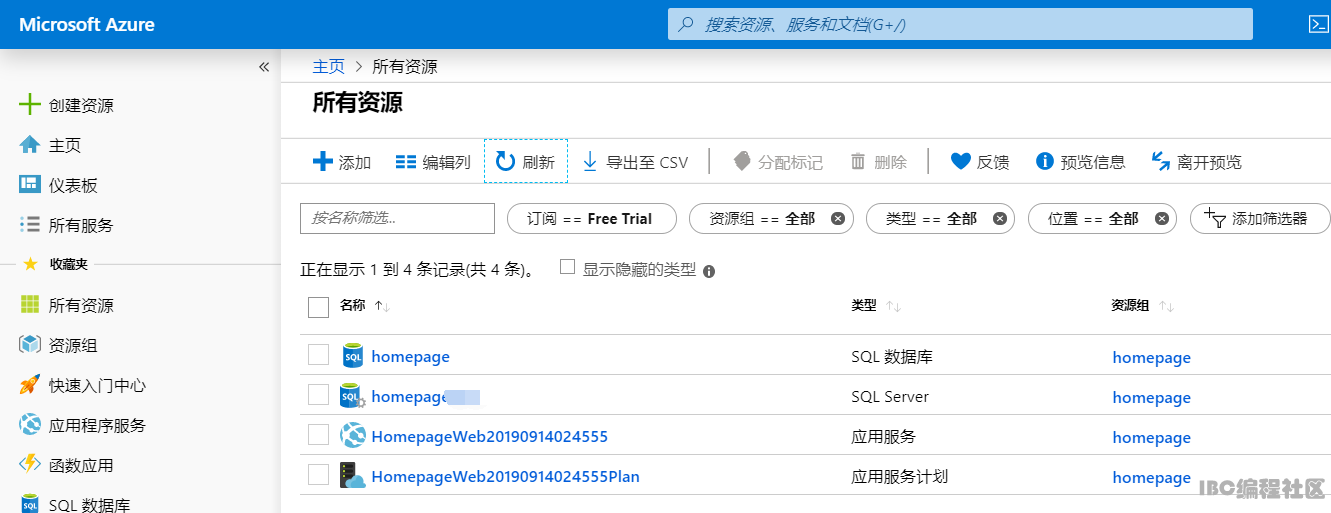The height and width of the screenshot is (513, 1331).
Task: Click the top search resources box
Action: tap(960, 24)
